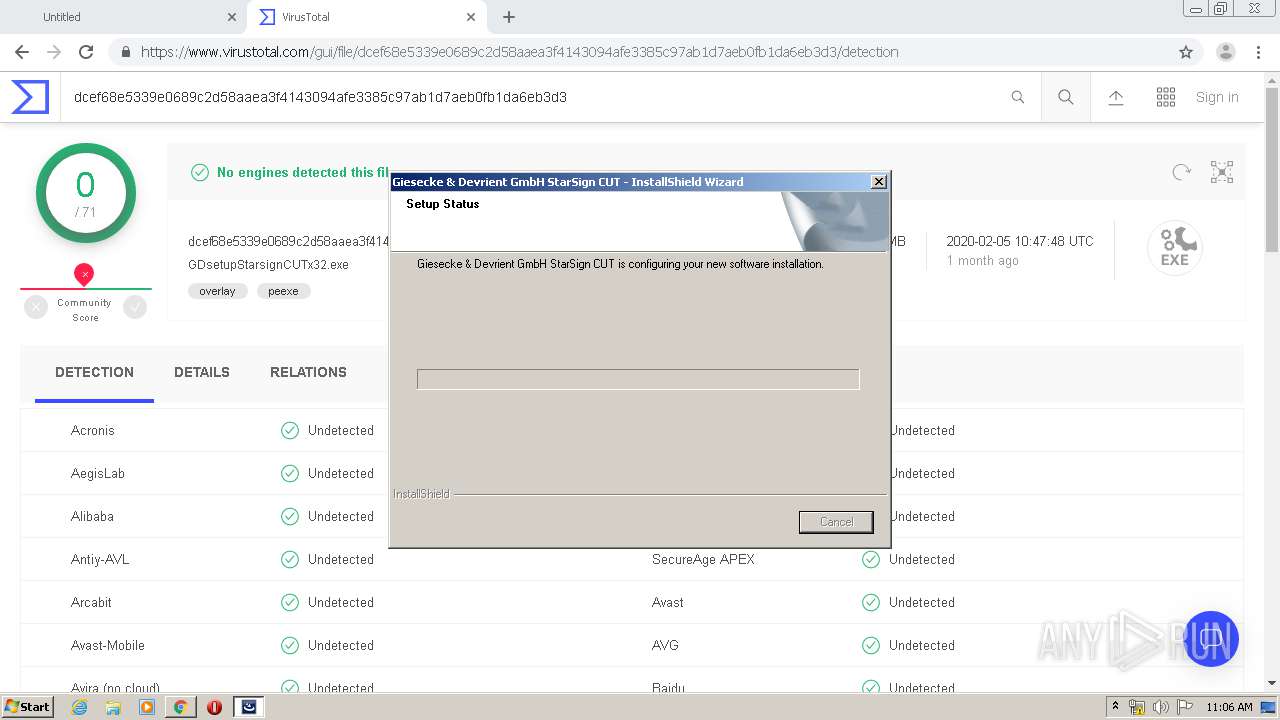Click the blue chat bubble button

[x=1211, y=639]
